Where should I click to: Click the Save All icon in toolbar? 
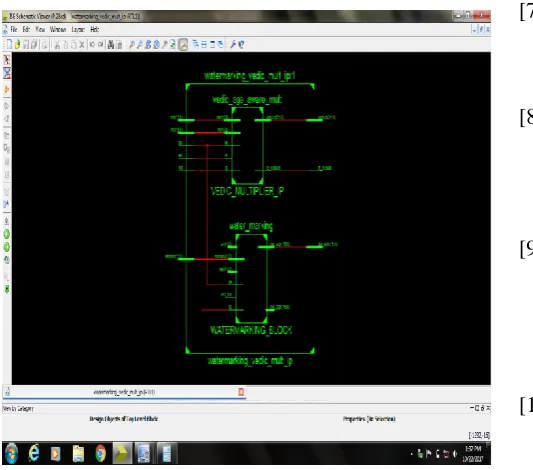coord(34,44)
